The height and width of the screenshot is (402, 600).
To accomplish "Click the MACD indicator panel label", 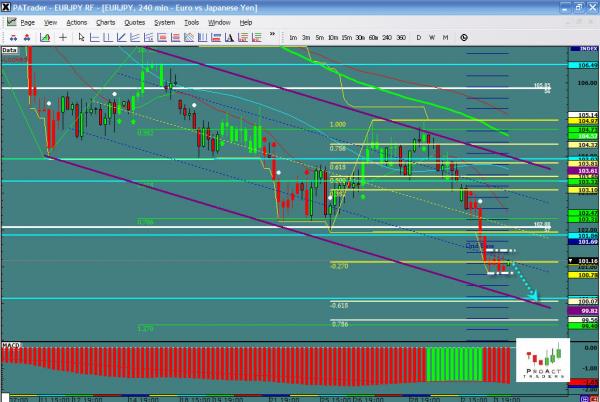I will [x=12, y=344].
